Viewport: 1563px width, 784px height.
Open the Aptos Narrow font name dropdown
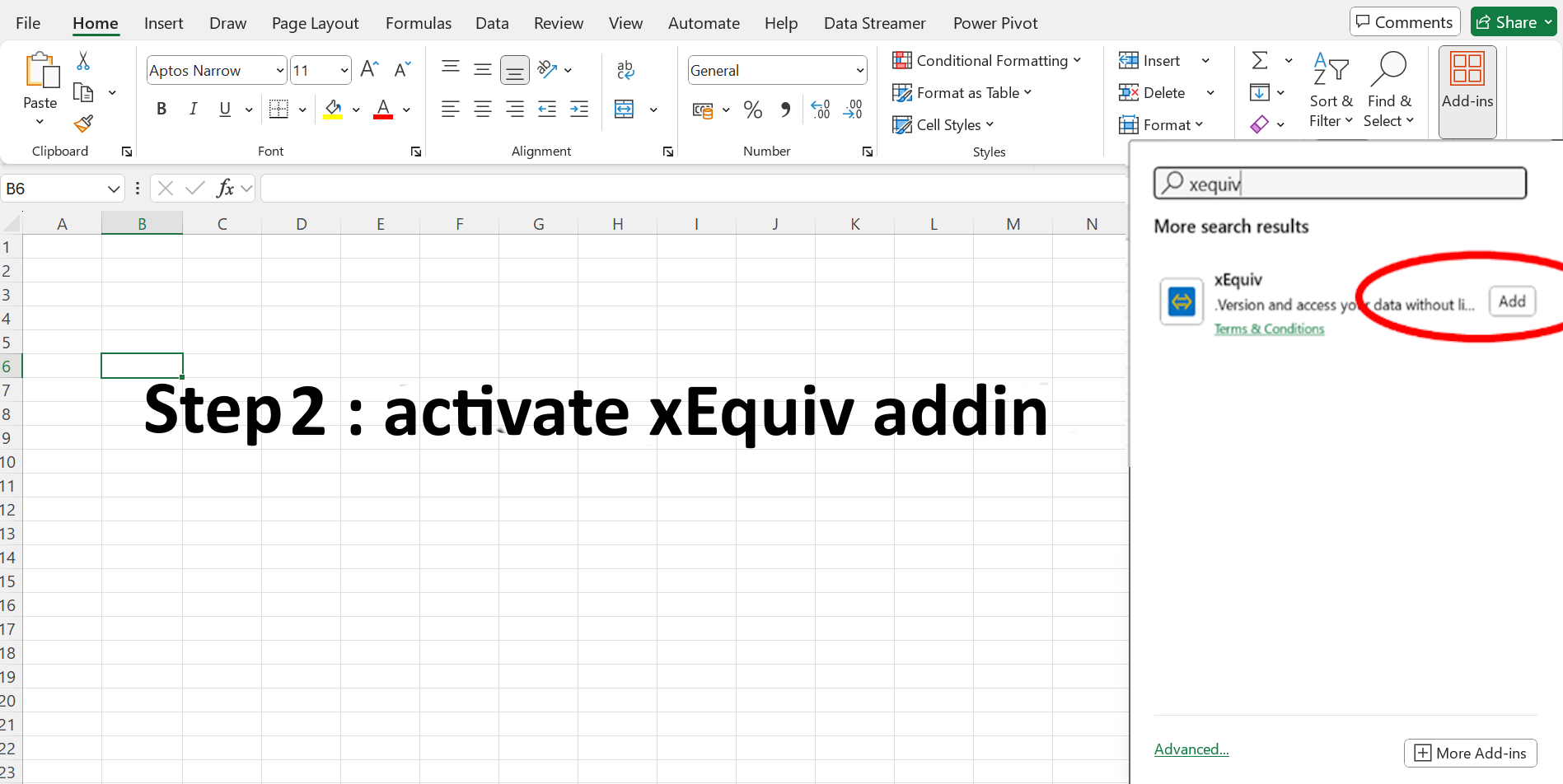tap(279, 71)
